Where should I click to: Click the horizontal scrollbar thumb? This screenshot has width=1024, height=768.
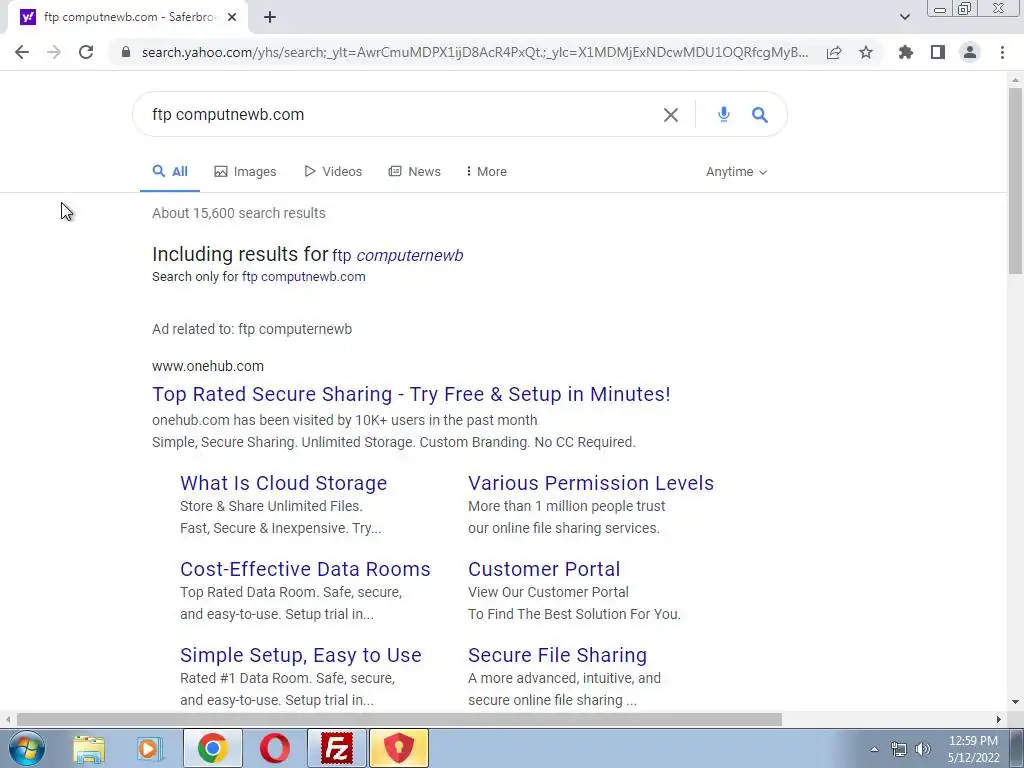(x=399, y=720)
